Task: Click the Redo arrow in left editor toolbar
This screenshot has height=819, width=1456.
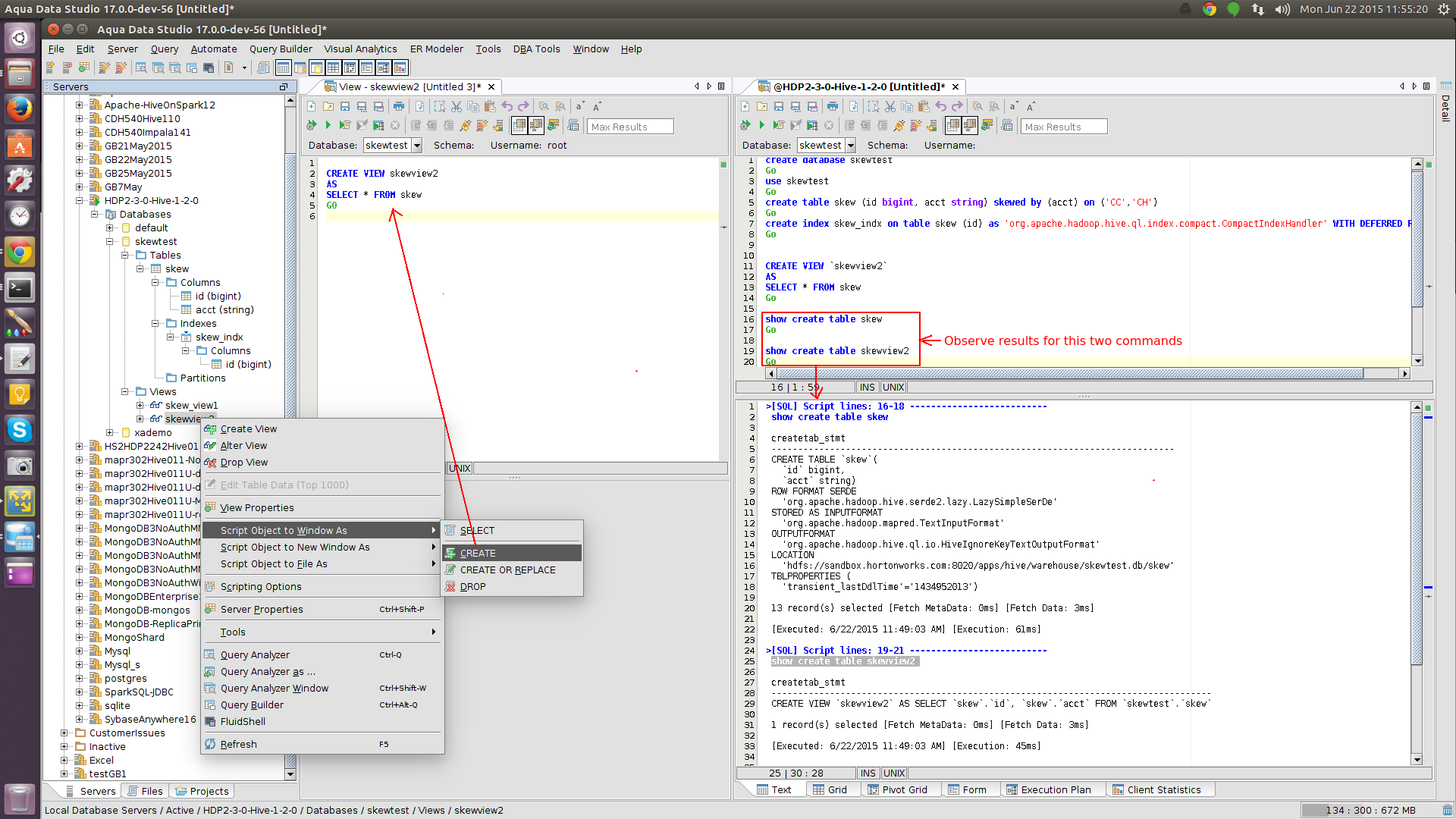Action: point(523,107)
